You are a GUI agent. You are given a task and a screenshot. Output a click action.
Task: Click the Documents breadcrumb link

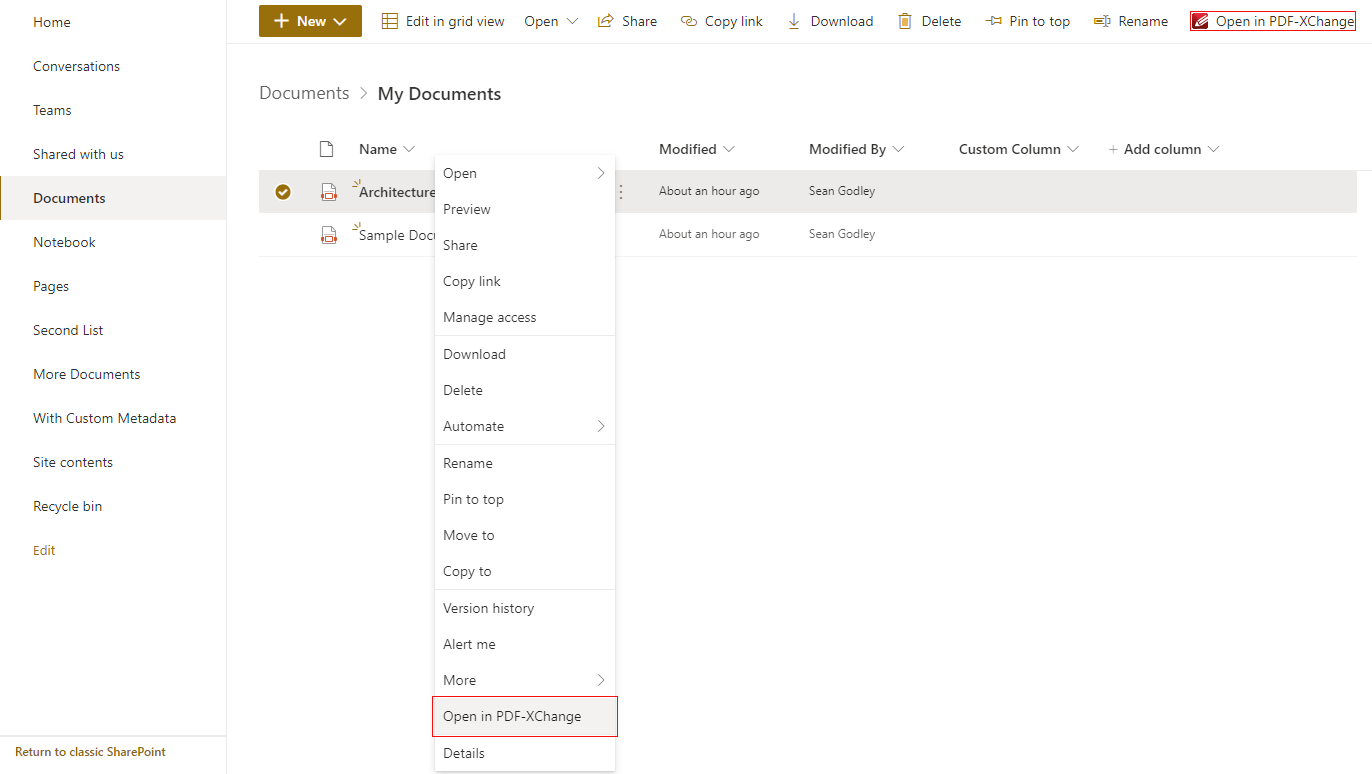[x=304, y=93]
